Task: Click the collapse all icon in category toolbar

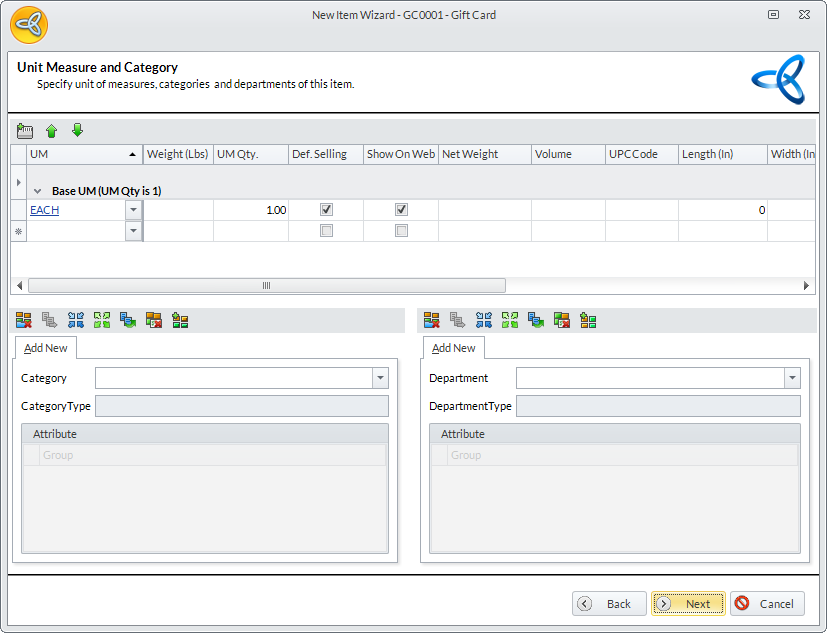Action: point(76,320)
